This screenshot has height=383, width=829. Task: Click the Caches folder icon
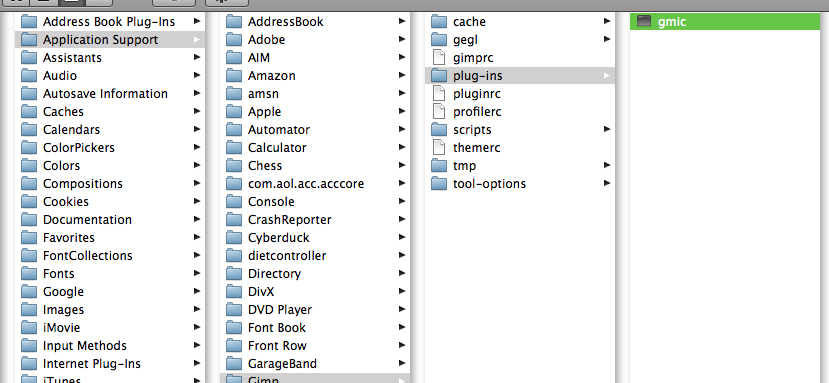29,112
